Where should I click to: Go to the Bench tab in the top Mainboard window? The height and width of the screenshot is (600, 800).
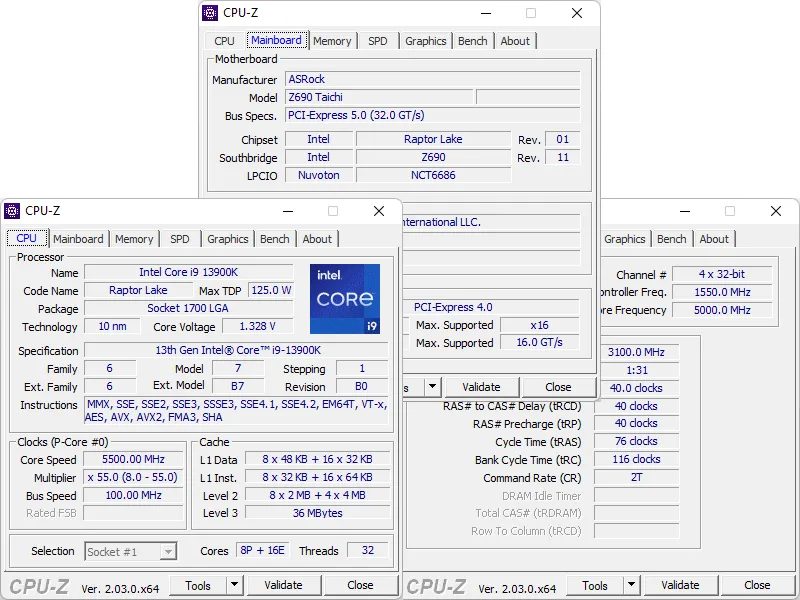point(472,41)
